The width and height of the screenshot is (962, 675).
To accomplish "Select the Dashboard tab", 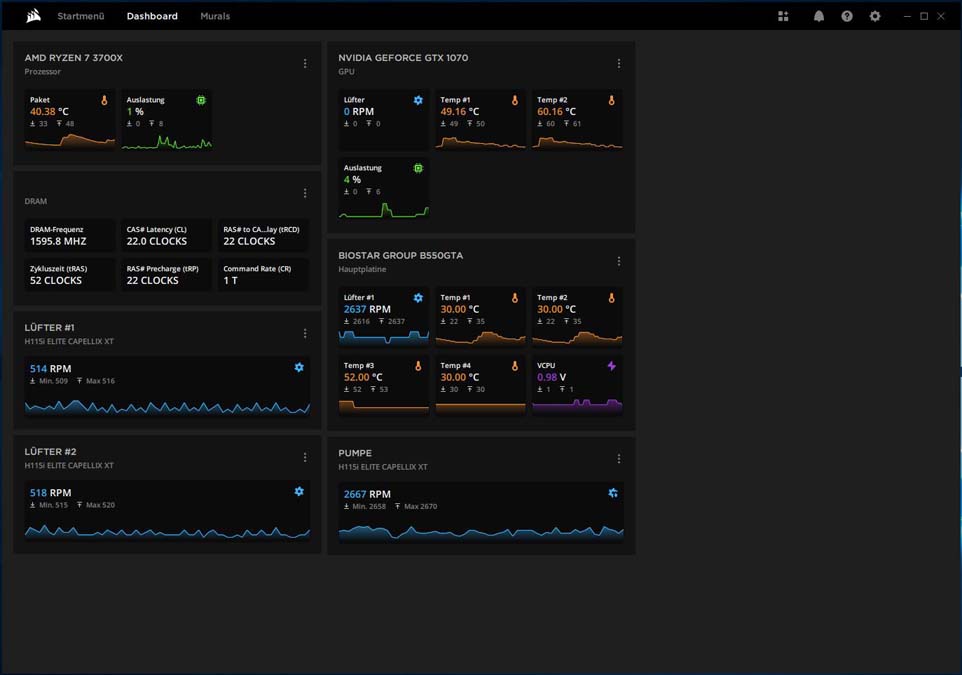I will [152, 16].
